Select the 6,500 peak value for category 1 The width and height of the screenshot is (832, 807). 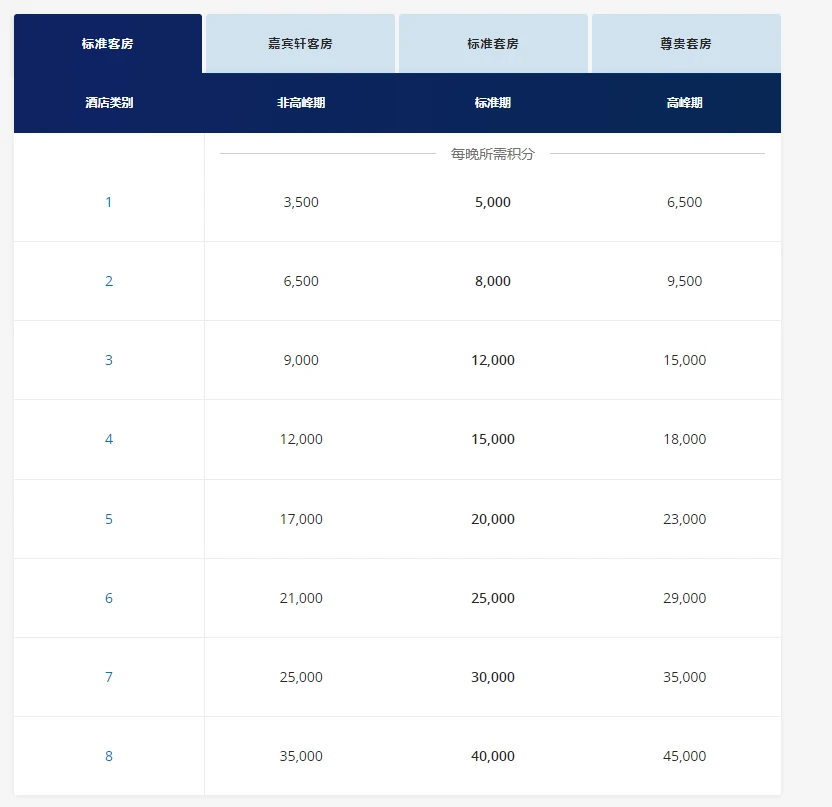684,202
